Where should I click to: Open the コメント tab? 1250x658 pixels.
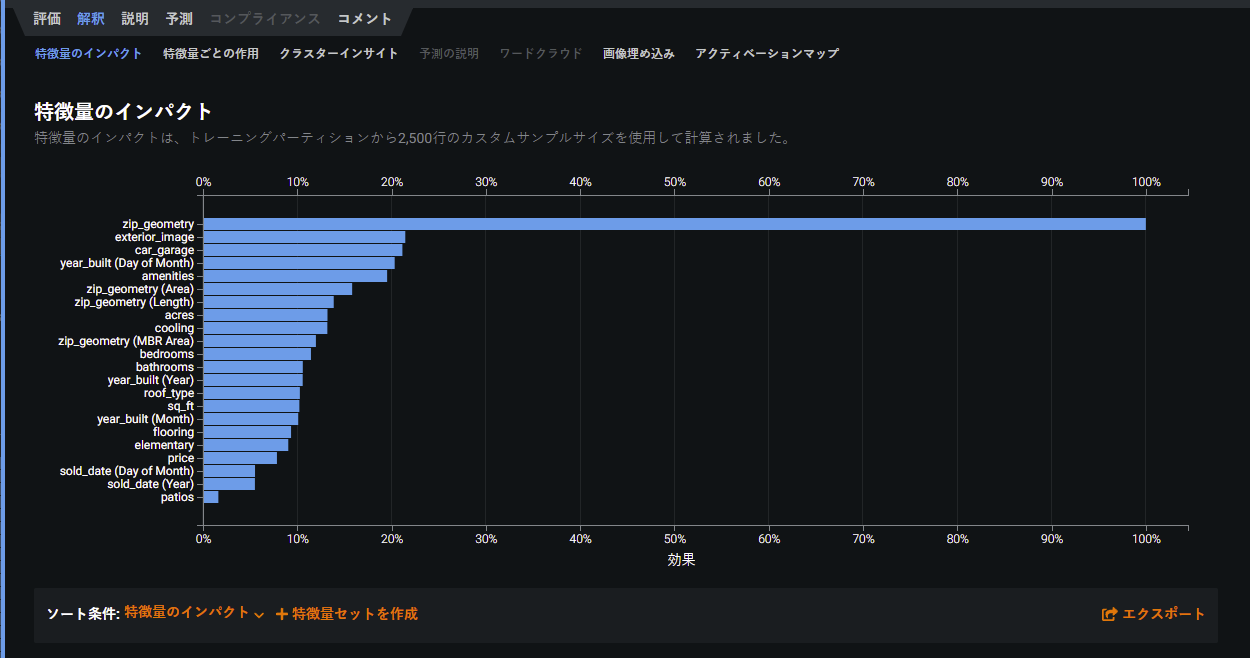(x=365, y=19)
